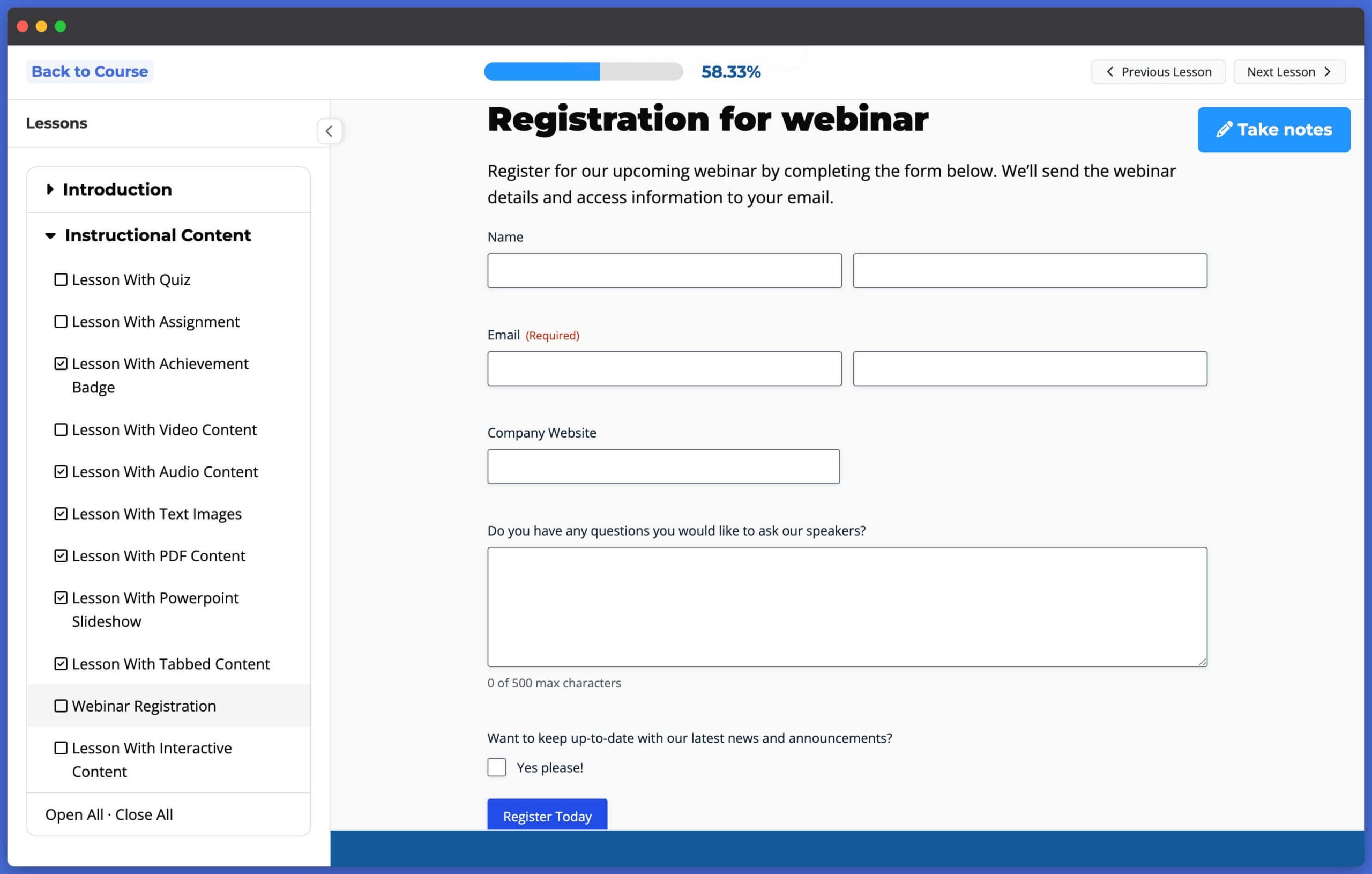Click the right chevron in Next Lesson
1372x874 pixels.
[x=1328, y=72]
